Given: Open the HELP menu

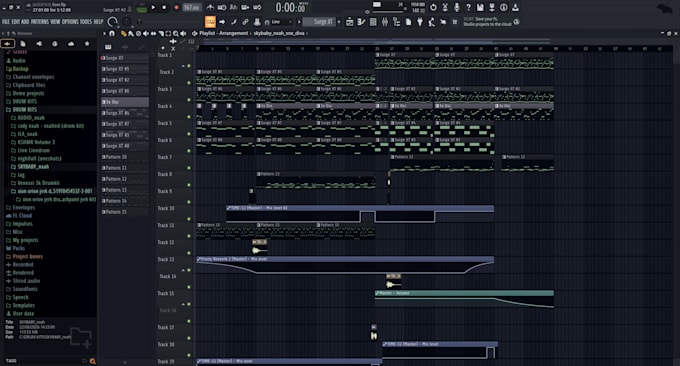Looking at the screenshot, I should 98,22.
